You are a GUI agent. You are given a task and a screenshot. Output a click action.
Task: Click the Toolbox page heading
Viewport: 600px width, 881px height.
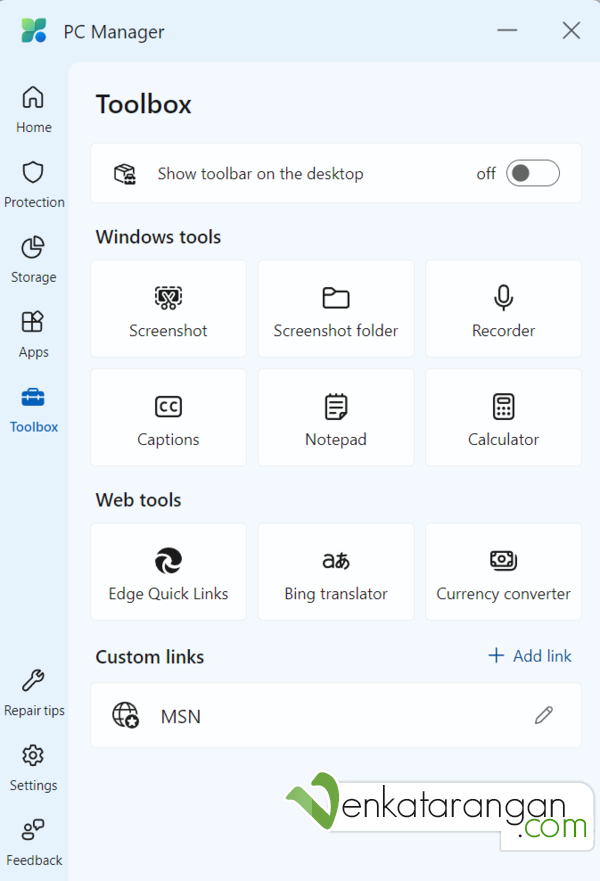144,105
